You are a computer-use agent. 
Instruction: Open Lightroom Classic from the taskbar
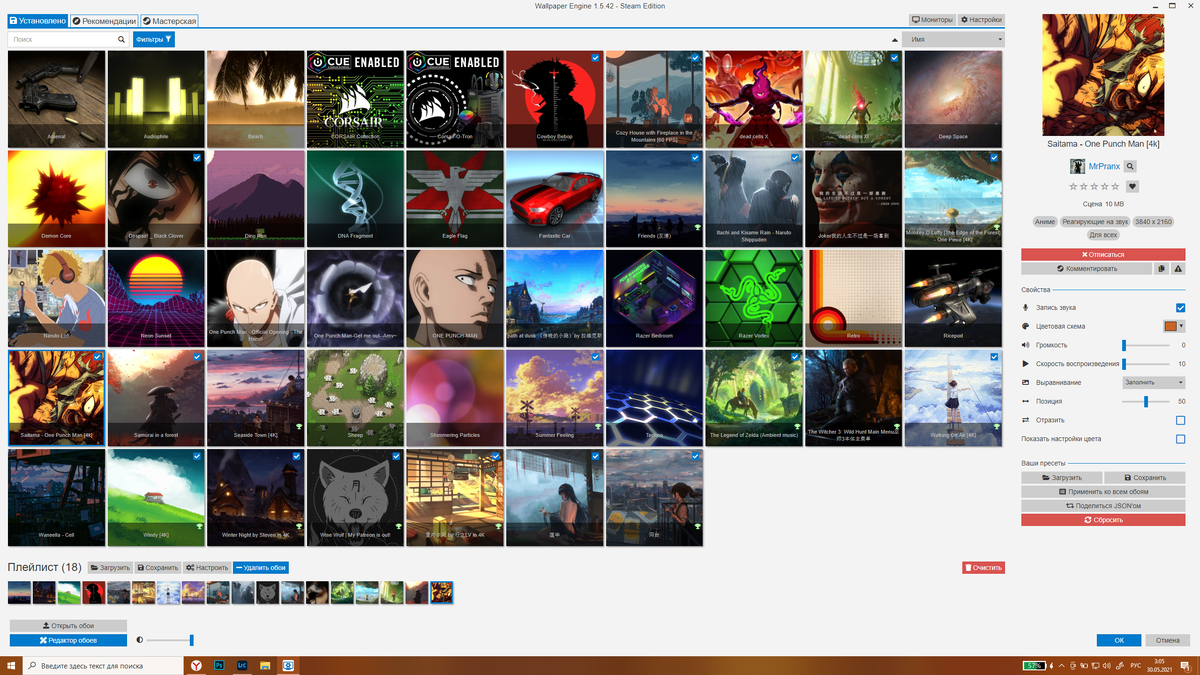[x=242, y=665]
